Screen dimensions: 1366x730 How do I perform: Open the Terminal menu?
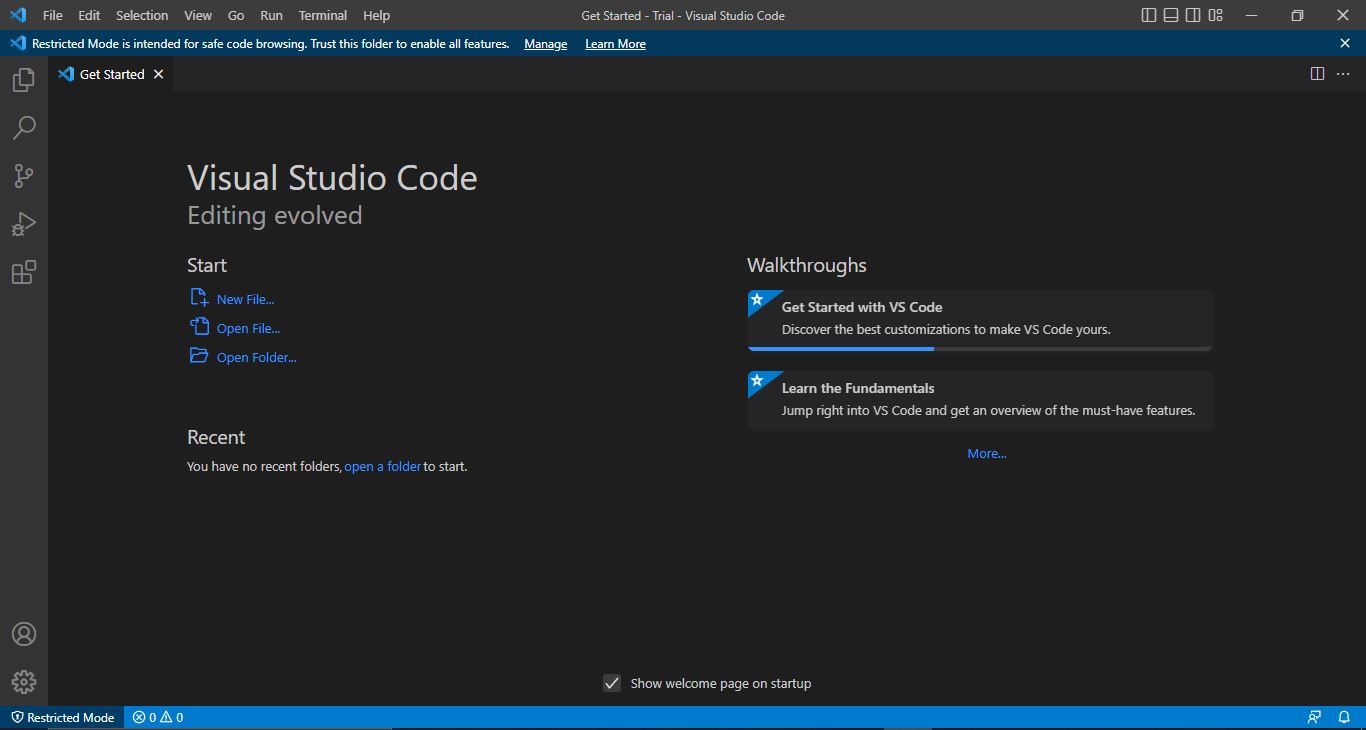tap(323, 15)
